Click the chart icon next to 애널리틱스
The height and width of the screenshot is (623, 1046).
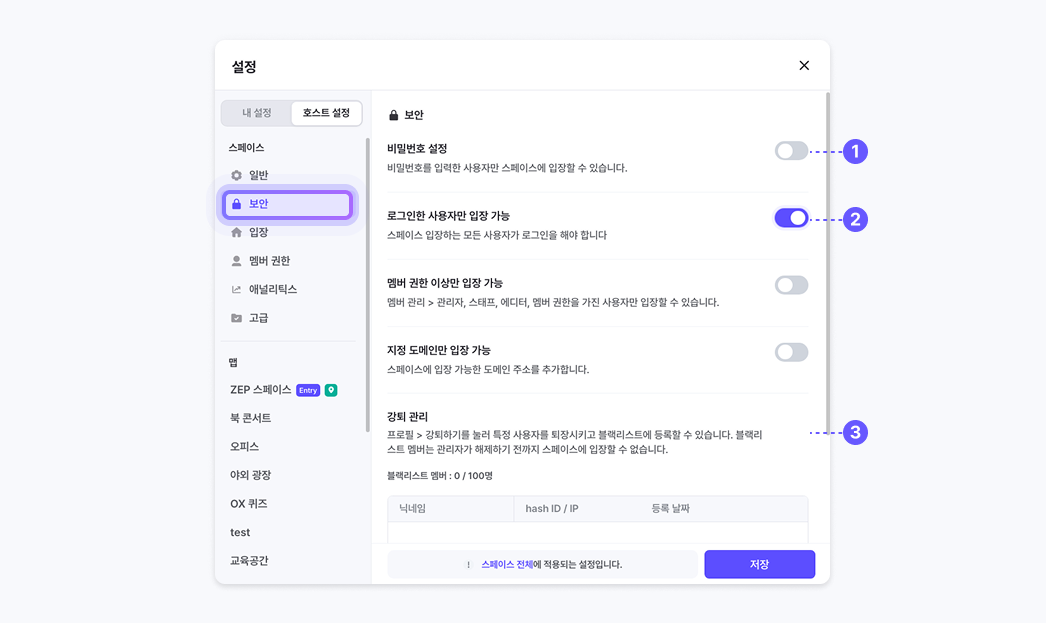[x=237, y=290]
